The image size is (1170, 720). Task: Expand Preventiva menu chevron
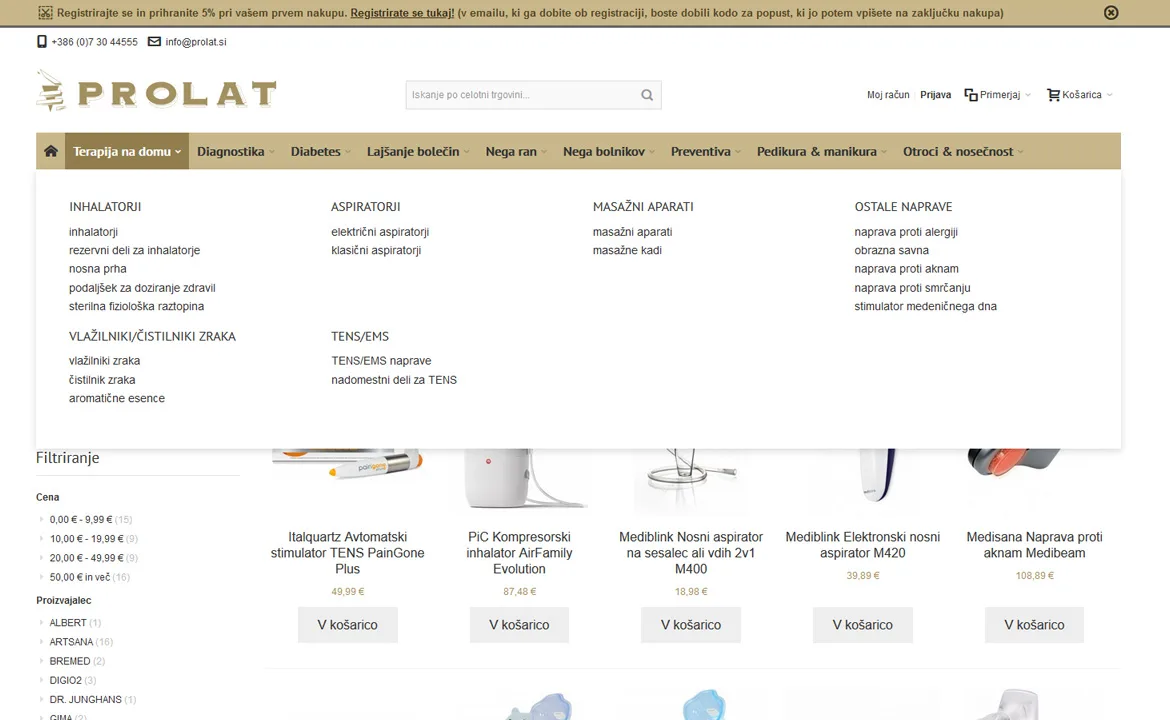[738, 152]
